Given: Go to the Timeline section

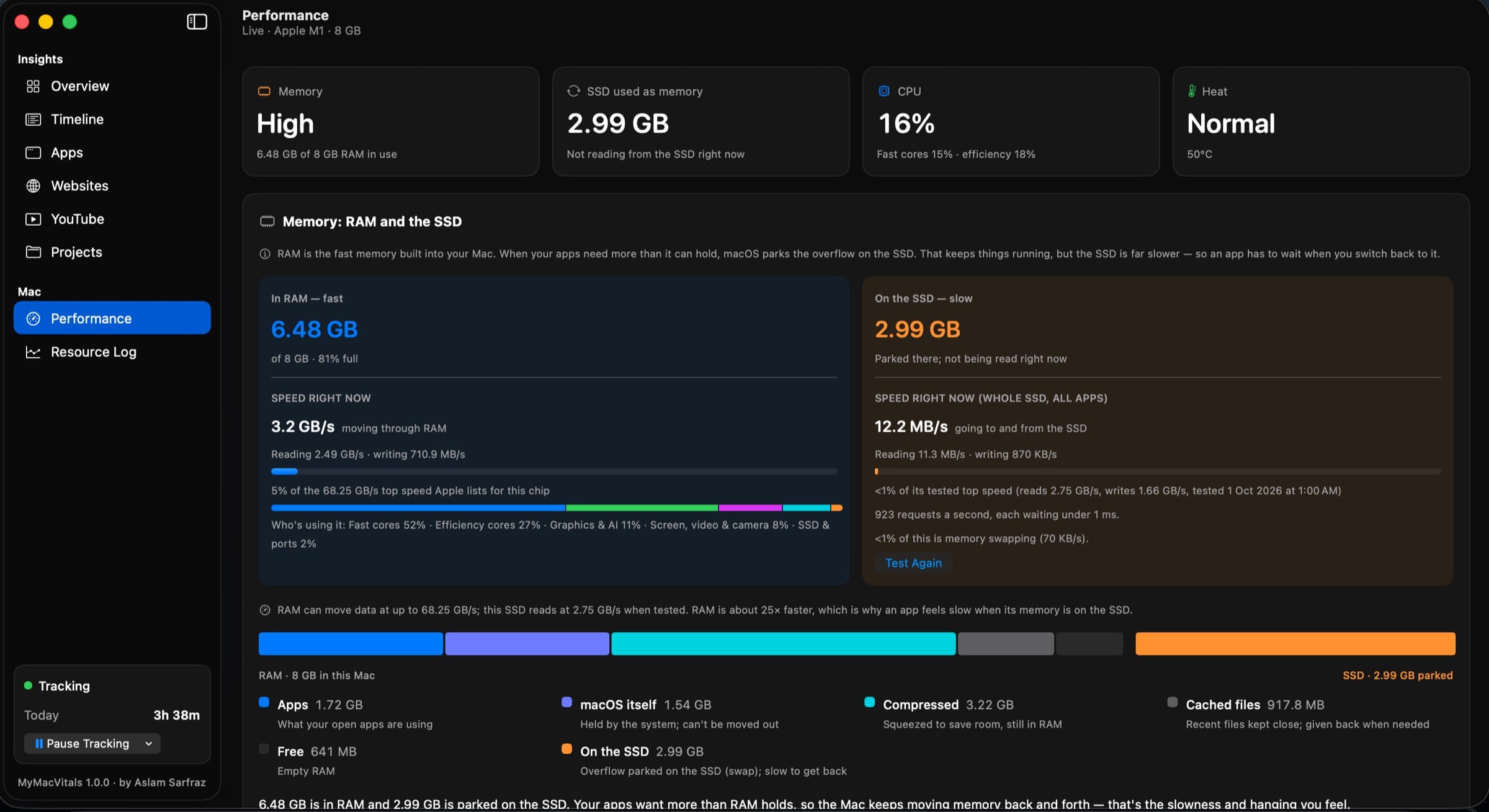Looking at the screenshot, I should (x=112, y=120).
